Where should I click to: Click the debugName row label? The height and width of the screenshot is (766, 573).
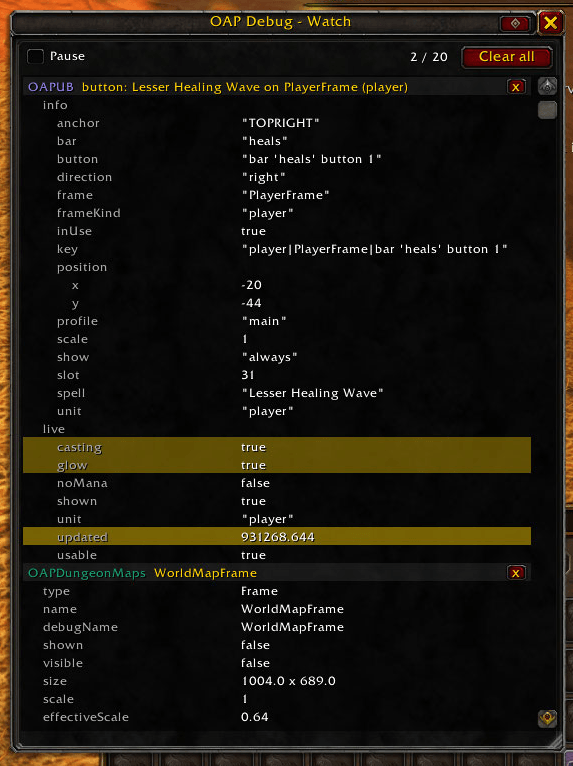click(x=80, y=627)
